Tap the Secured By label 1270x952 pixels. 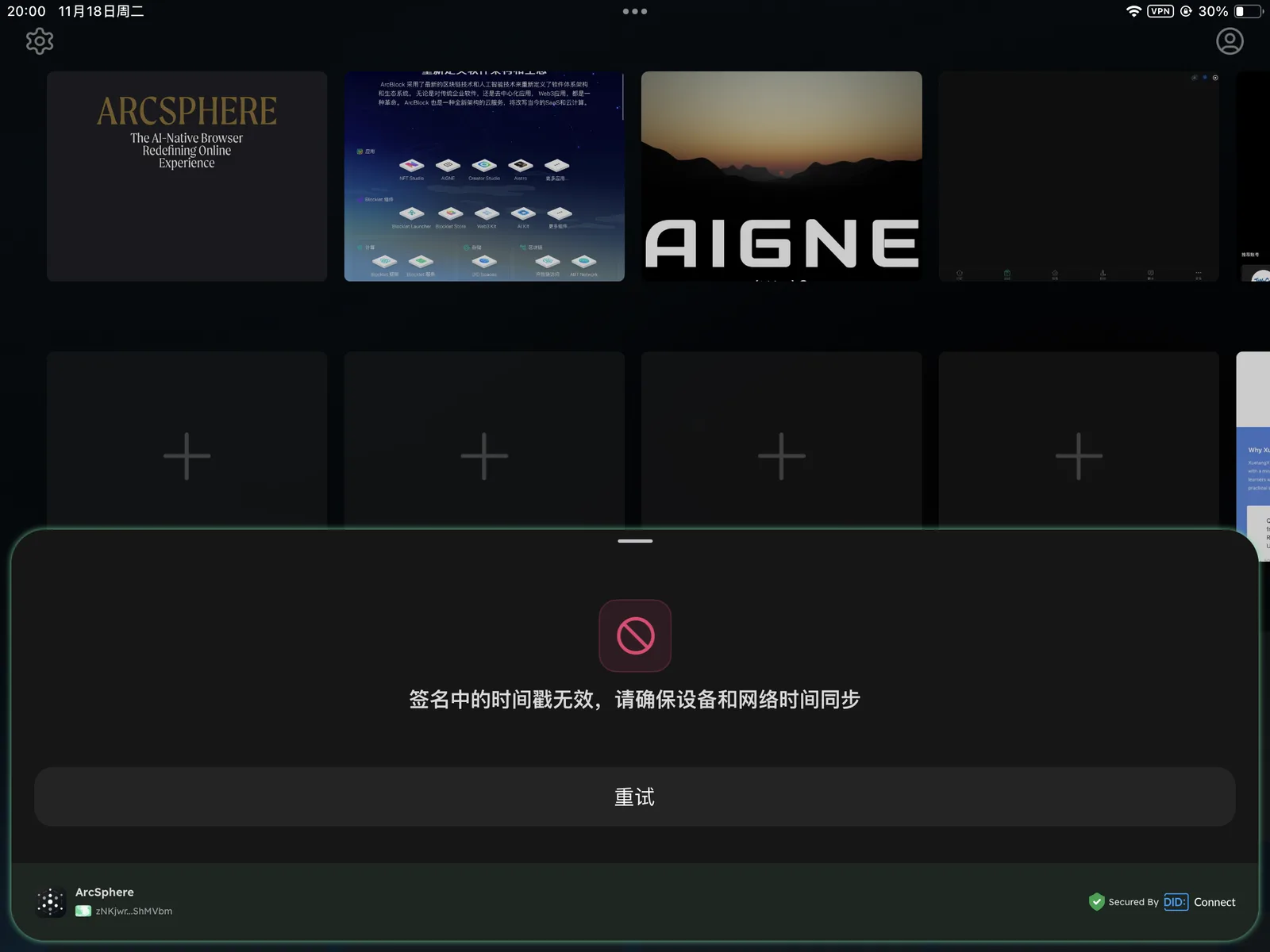pyautogui.click(x=1133, y=902)
